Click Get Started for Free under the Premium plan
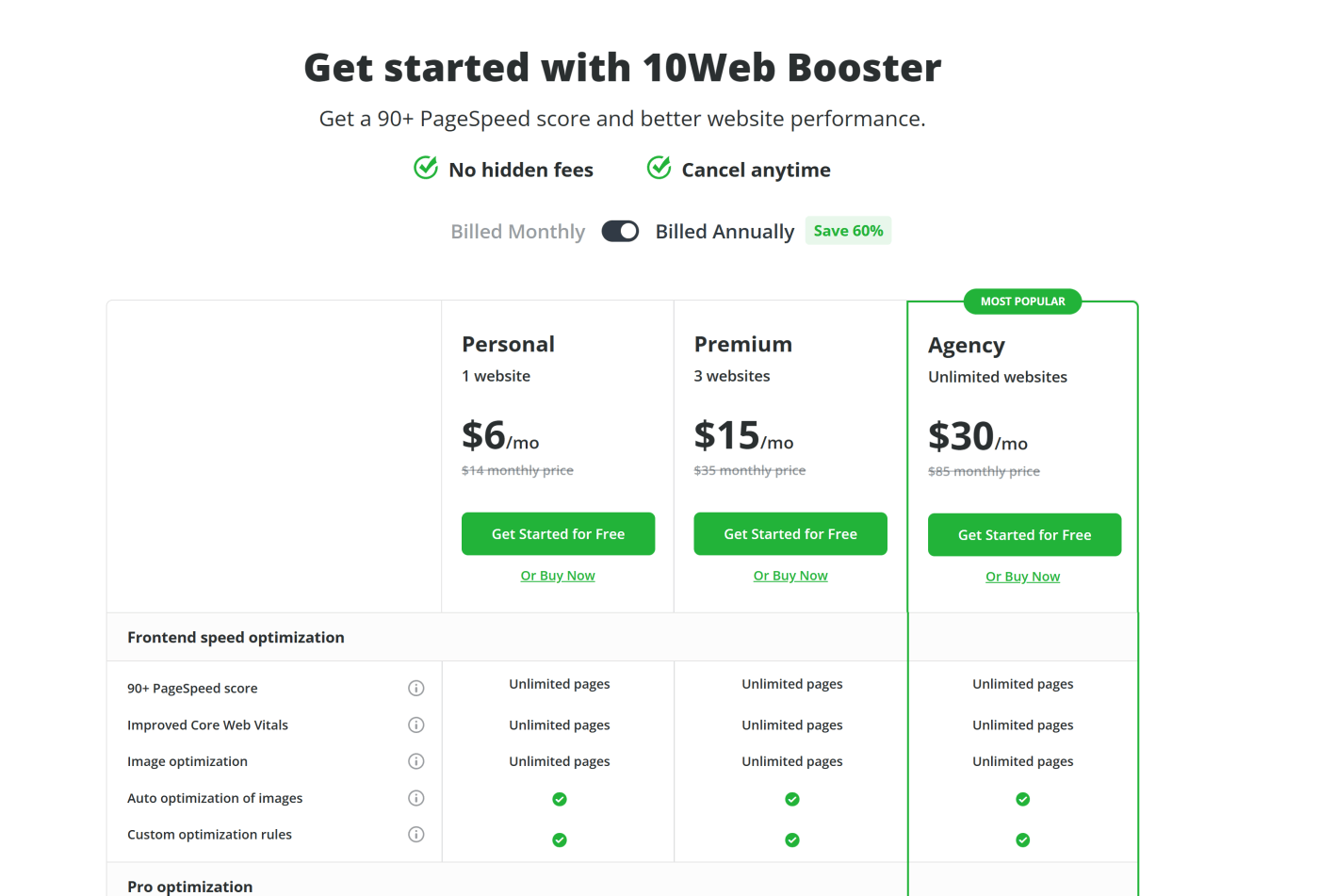 pos(790,533)
